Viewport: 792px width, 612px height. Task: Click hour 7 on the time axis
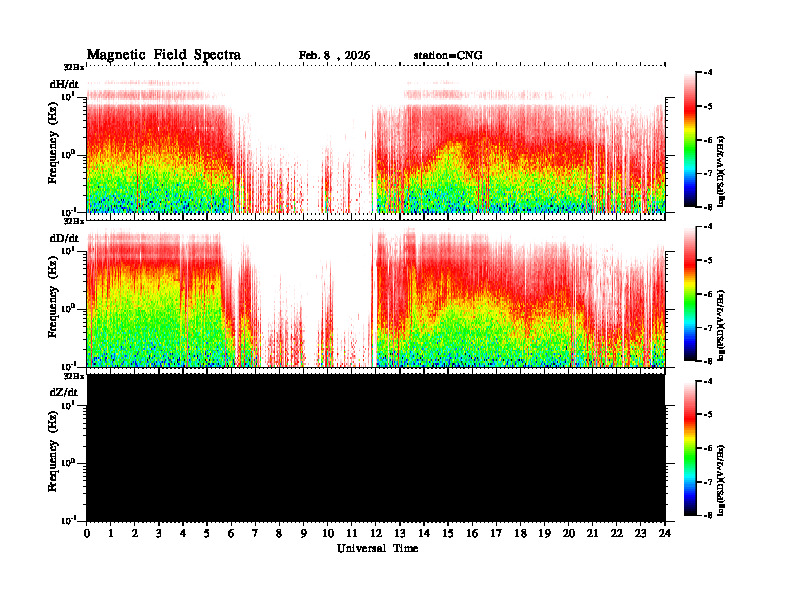(255, 534)
